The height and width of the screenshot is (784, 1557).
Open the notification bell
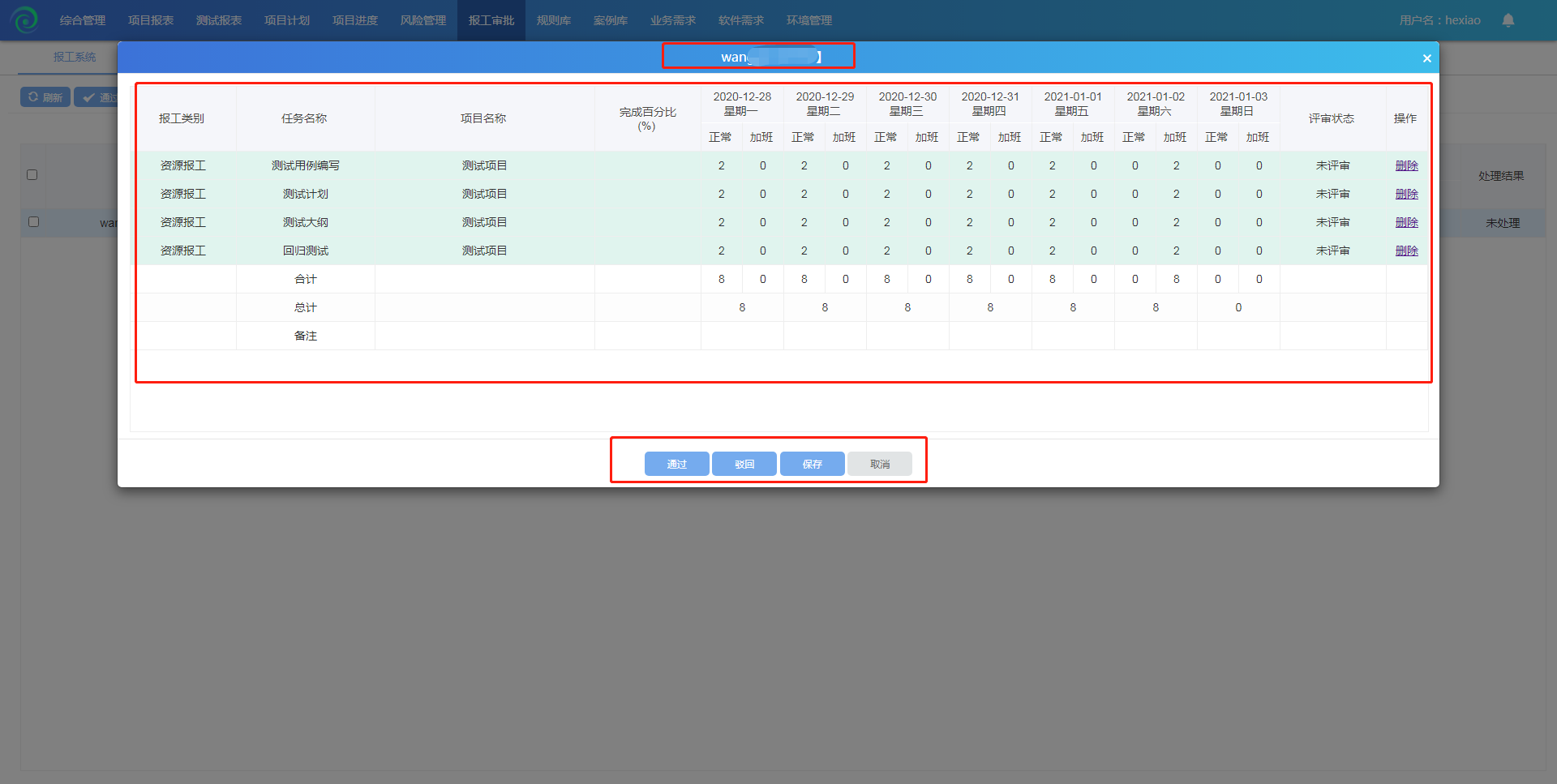click(1508, 20)
